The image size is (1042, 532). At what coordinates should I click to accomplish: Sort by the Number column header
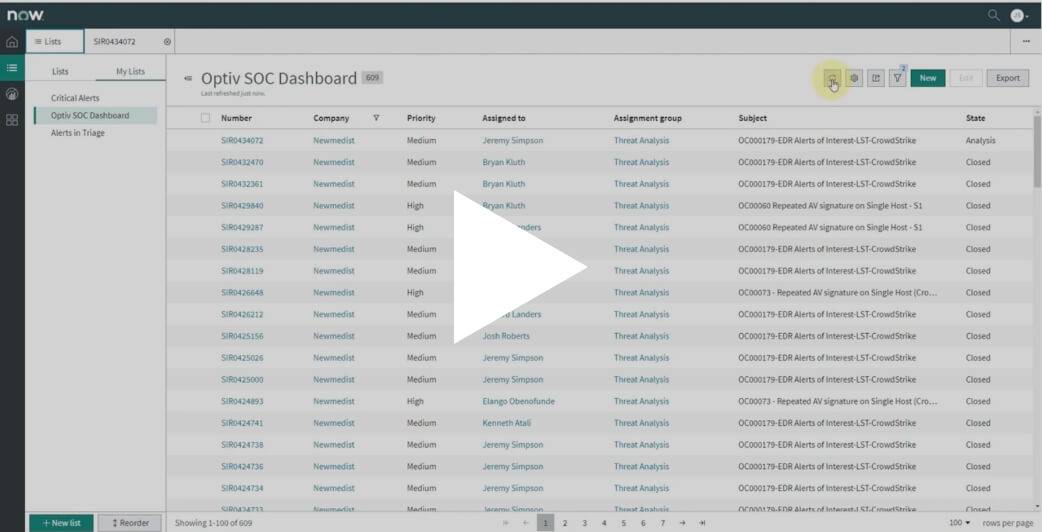pyautogui.click(x=236, y=118)
